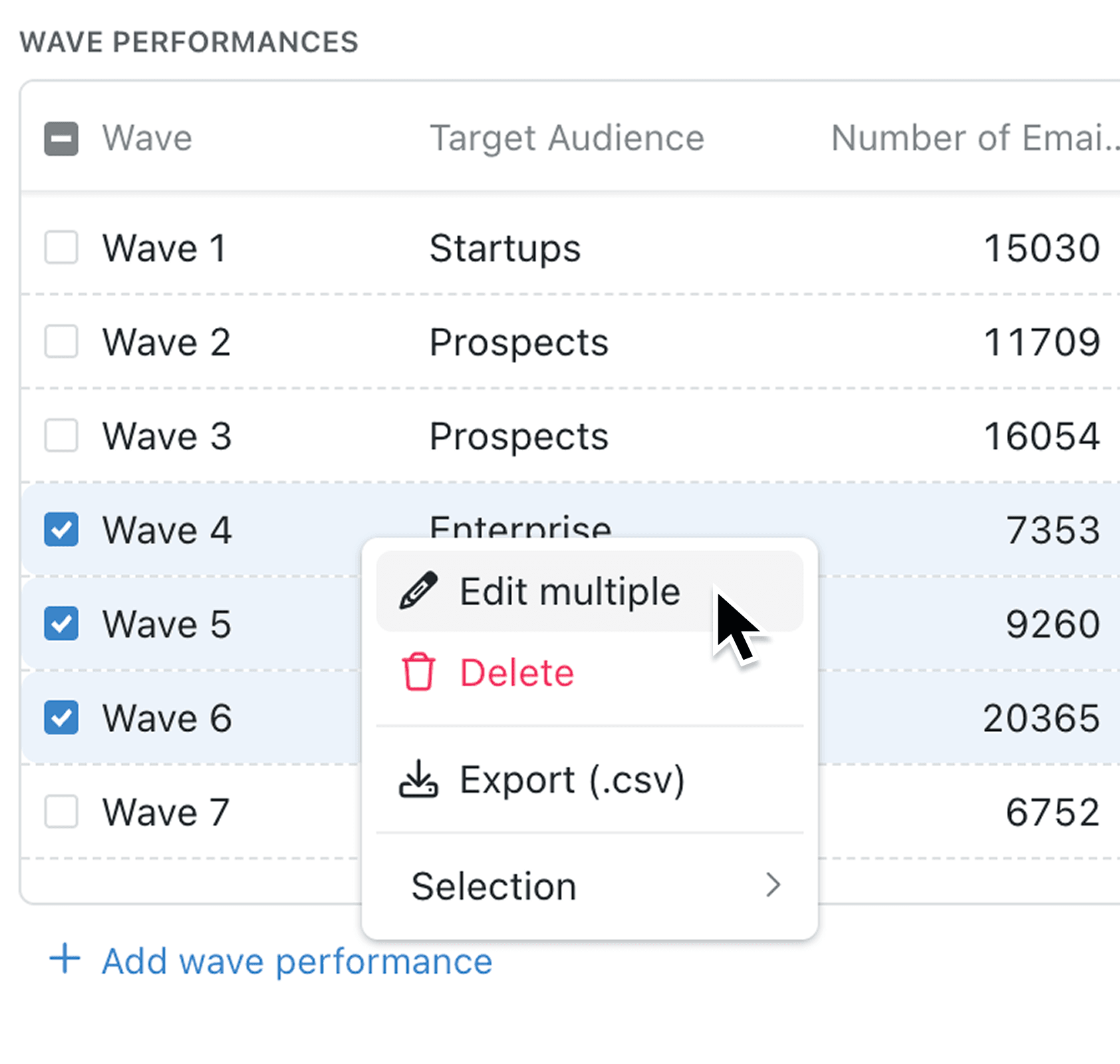Image resolution: width=1120 pixels, height=1064 pixels.
Task: Check the Wave 2 row checkbox
Action: [61, 342]
